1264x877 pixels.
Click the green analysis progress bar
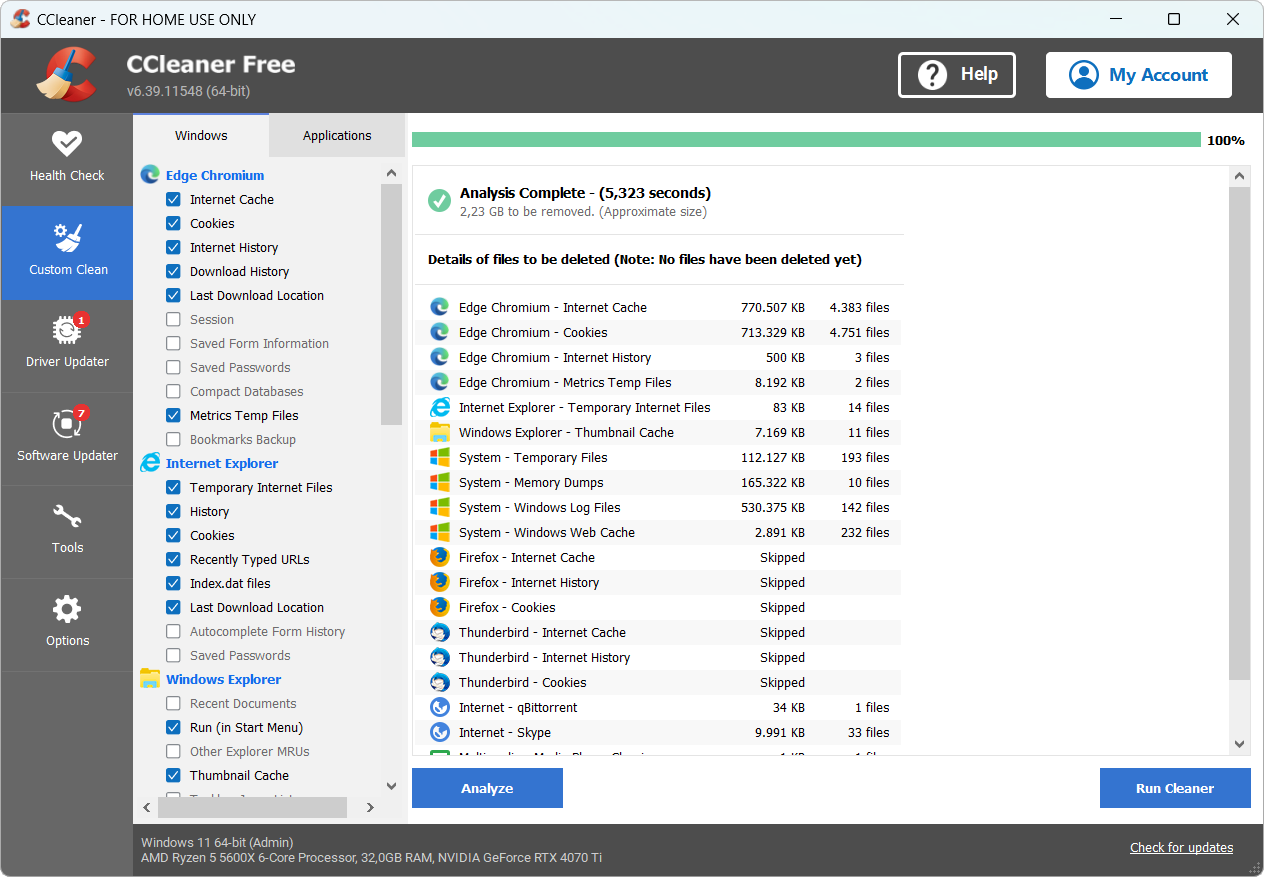806,140
